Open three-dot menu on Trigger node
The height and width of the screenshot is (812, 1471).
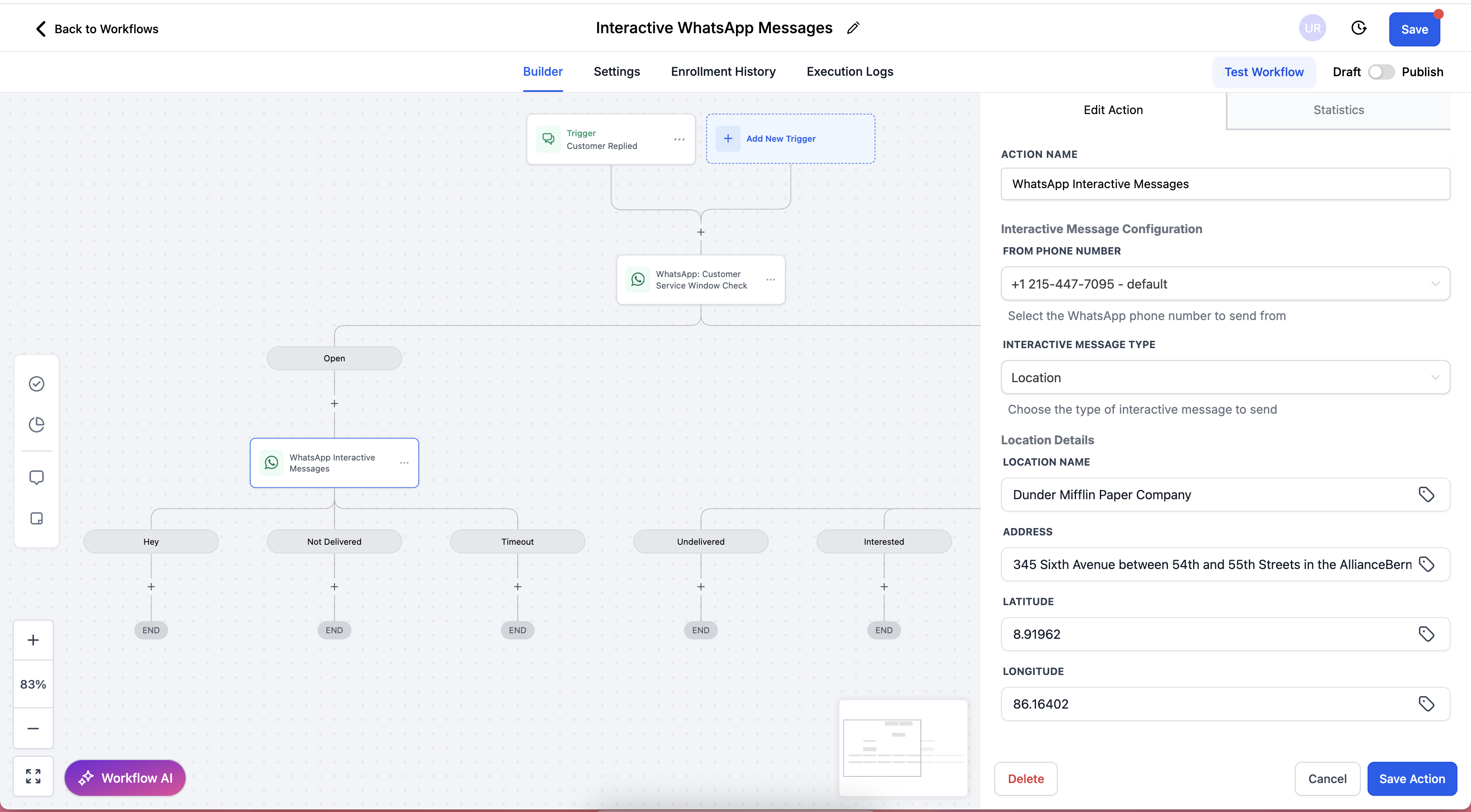pyautogui.click(x=679, y=139)
